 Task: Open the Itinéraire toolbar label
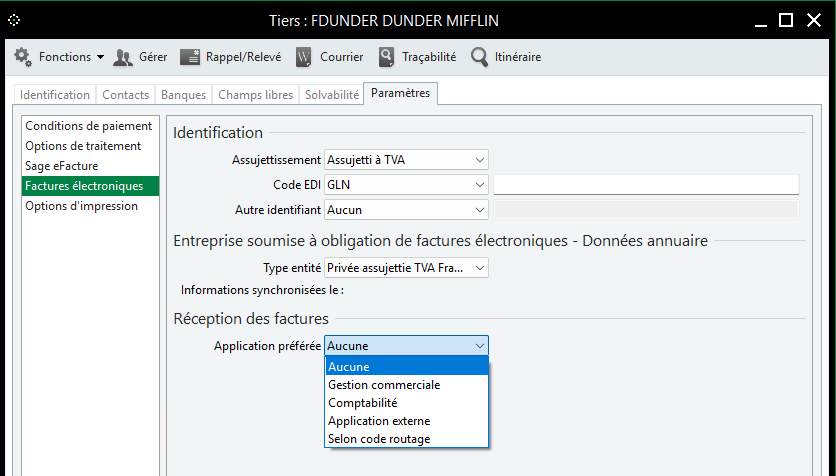518,57
